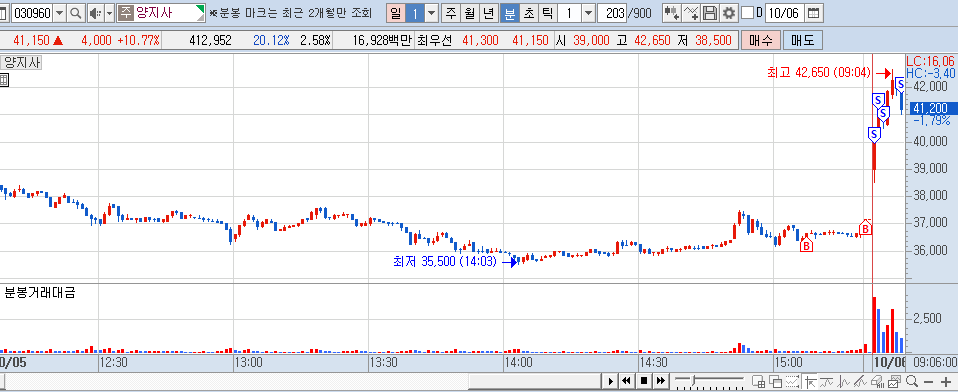Open the date calendar picker icon

click(813, 12)
